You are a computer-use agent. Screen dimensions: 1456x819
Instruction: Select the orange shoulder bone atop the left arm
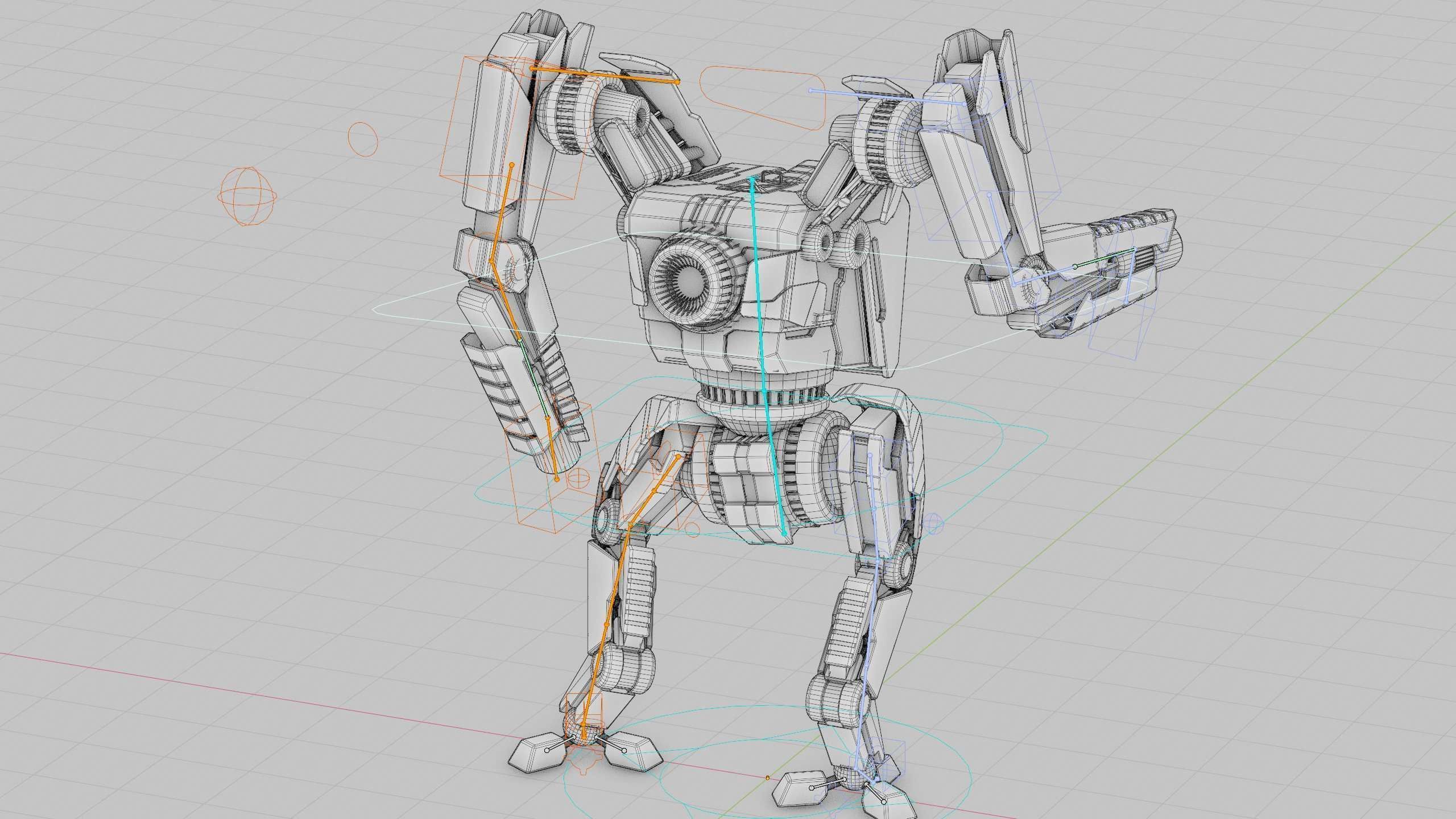point(605,75)
